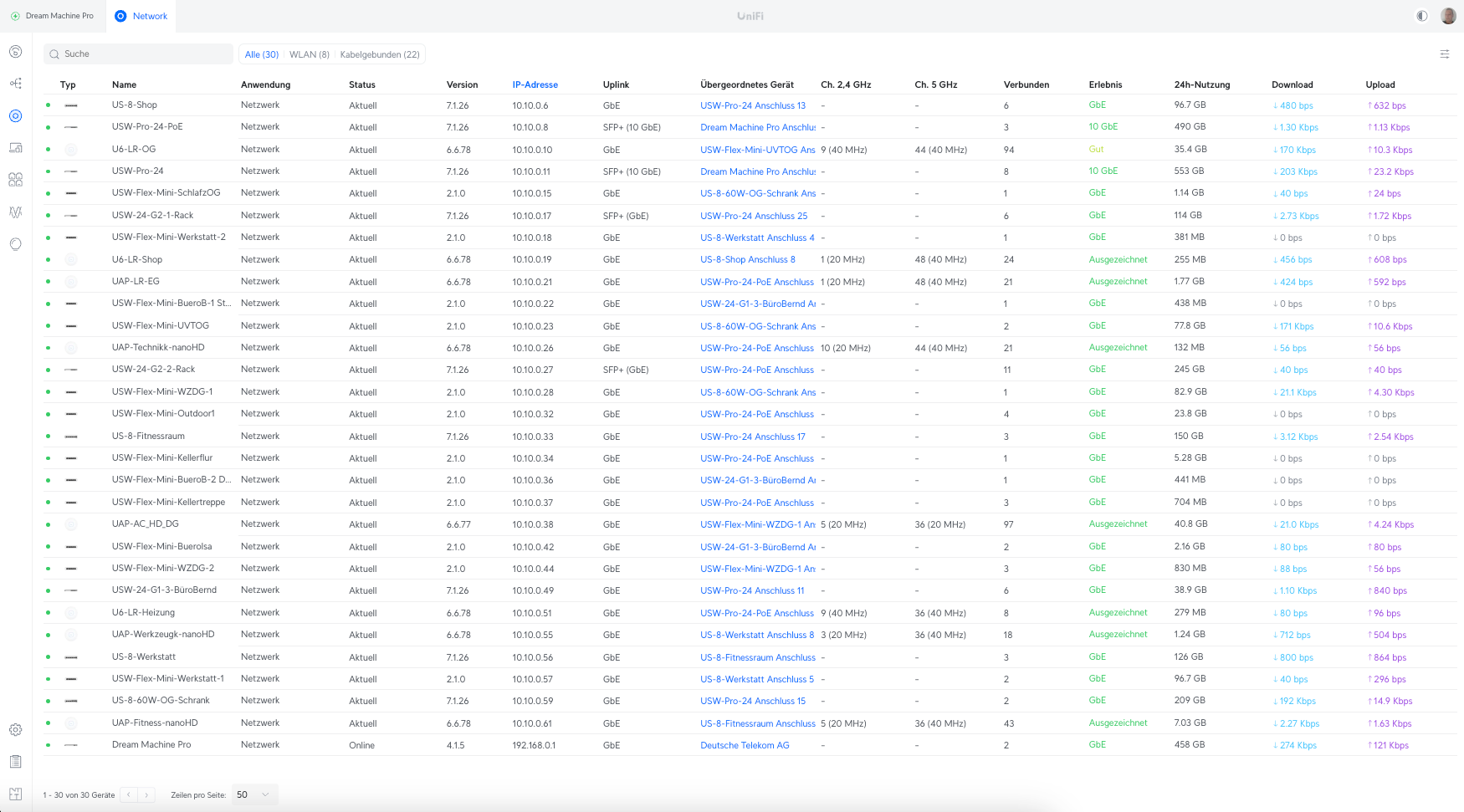Open the Settings gear in the sidebar
The width and height of the screenshot is (1464, 812).
point(15,730)
